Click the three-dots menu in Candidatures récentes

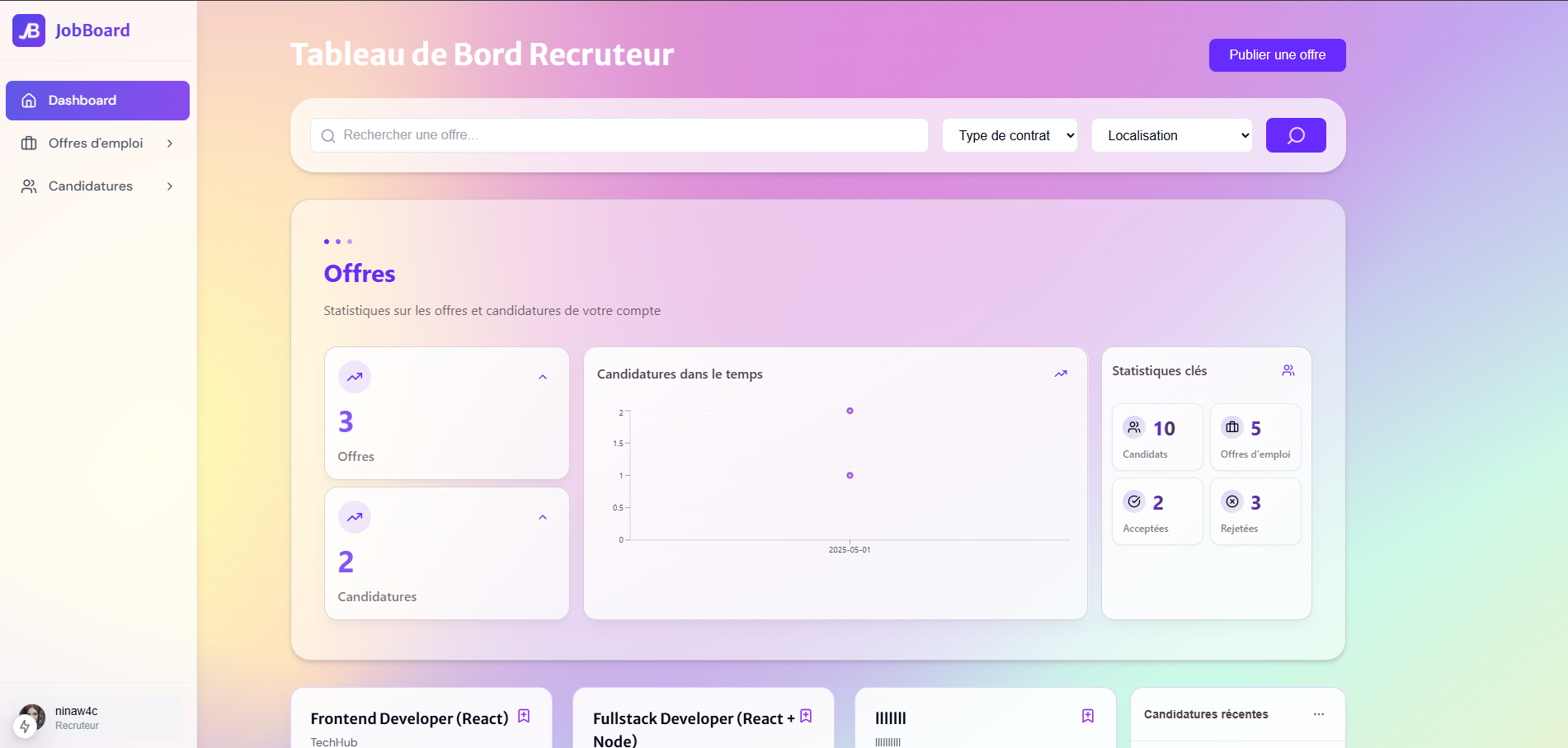tap(1318, 714)
